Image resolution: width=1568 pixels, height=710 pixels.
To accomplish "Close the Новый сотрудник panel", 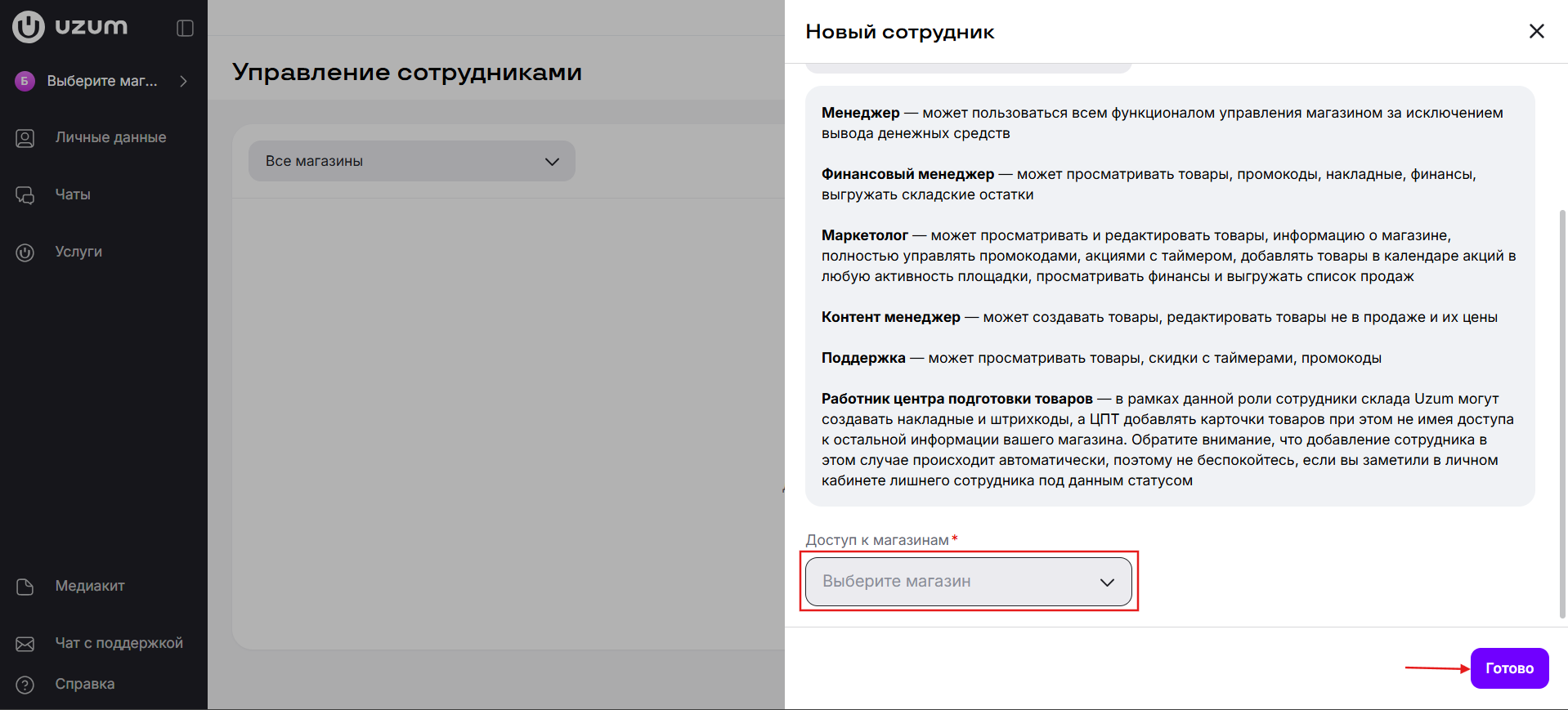I will coord(1537,31).
